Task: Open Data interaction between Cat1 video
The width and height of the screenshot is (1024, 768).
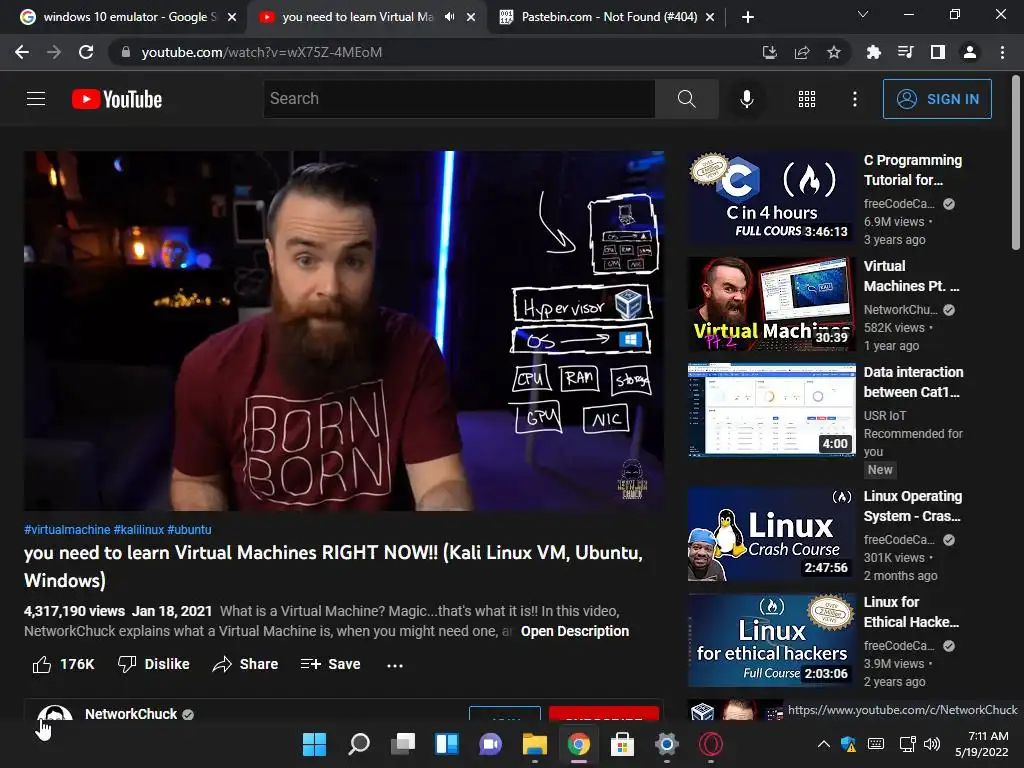Action: [x=771, y=409]
